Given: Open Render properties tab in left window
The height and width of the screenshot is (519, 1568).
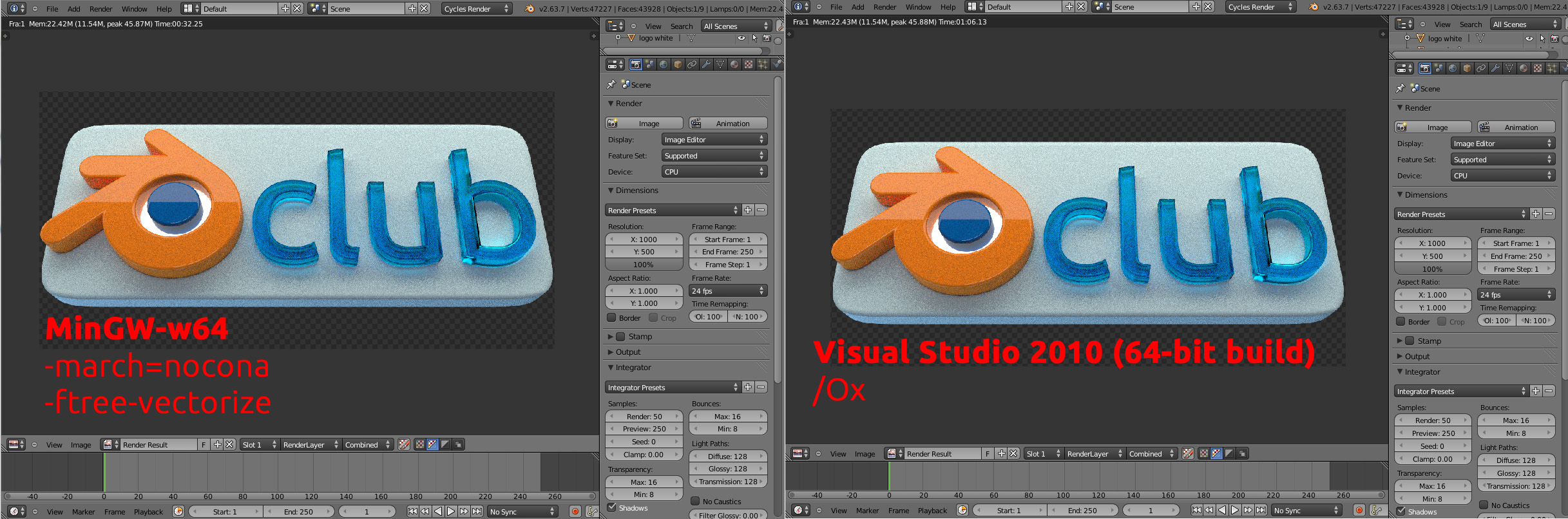Looking at the screenshot, I should point(635,64).
